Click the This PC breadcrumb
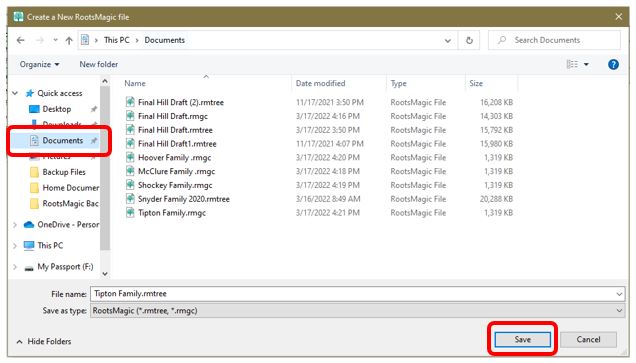The width and height of the screenshot is (636, 363). click(x=116, y=40)
